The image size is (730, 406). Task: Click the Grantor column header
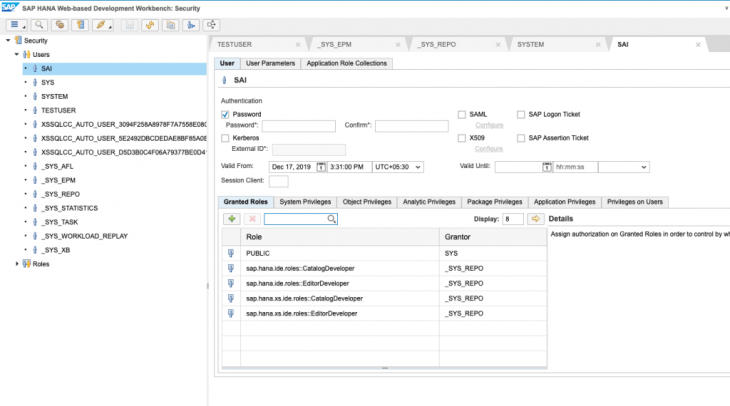pyautogui.click(x=493, y=237)
